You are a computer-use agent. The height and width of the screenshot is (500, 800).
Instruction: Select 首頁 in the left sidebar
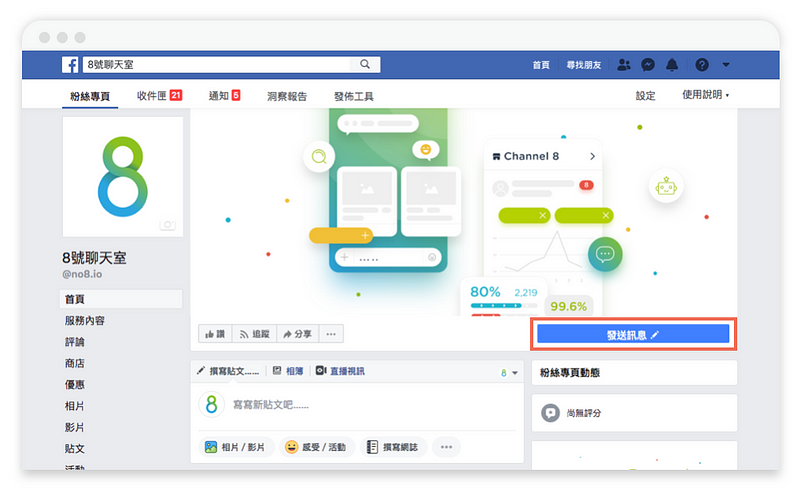[121, 299]
